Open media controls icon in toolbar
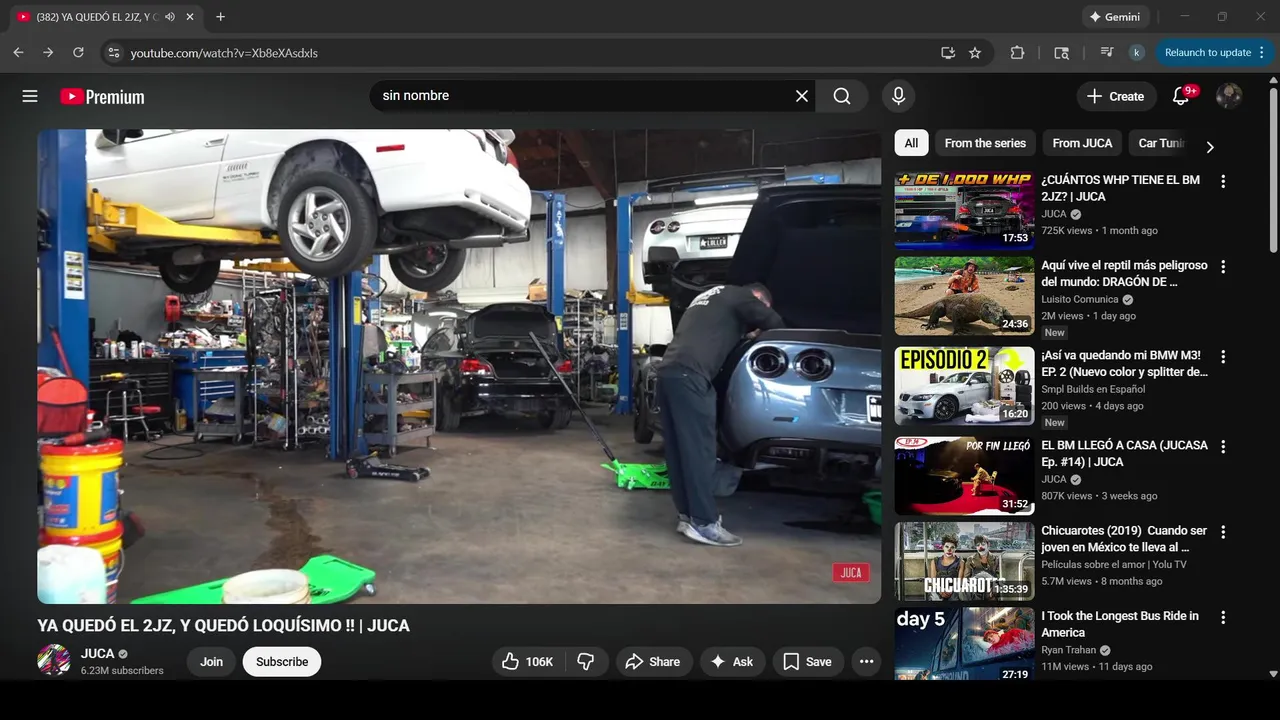The image size is (1280, 720). (x=1107, y=53)
